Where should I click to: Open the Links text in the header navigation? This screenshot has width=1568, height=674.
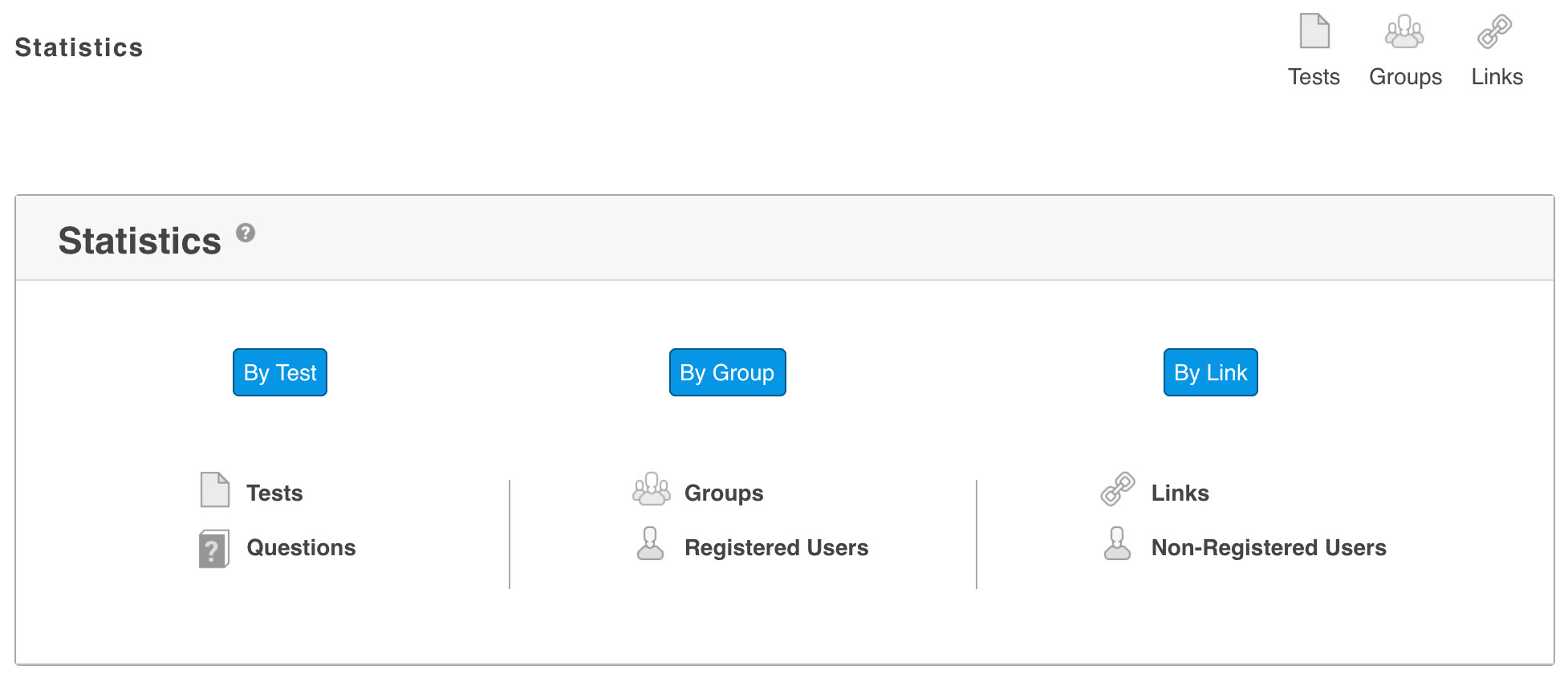coord(1497,77)
